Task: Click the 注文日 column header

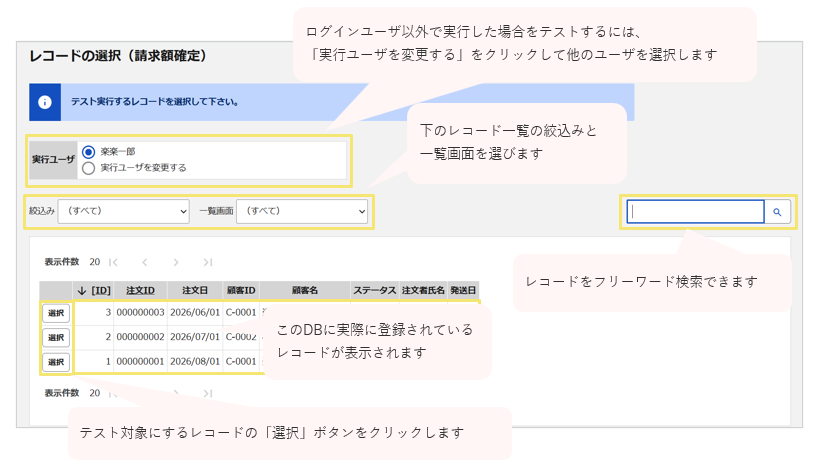Action: coord(195,290)
